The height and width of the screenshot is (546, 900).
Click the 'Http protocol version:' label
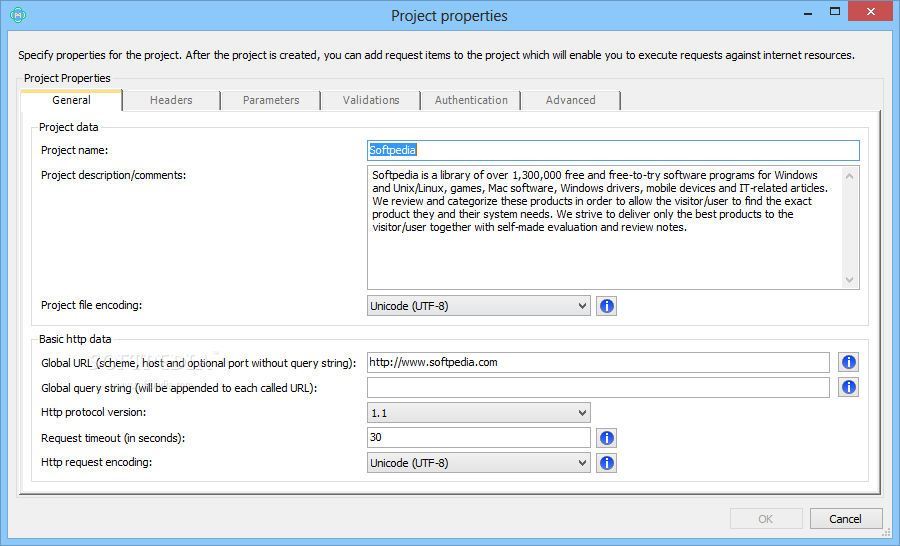tap(94, 412)
